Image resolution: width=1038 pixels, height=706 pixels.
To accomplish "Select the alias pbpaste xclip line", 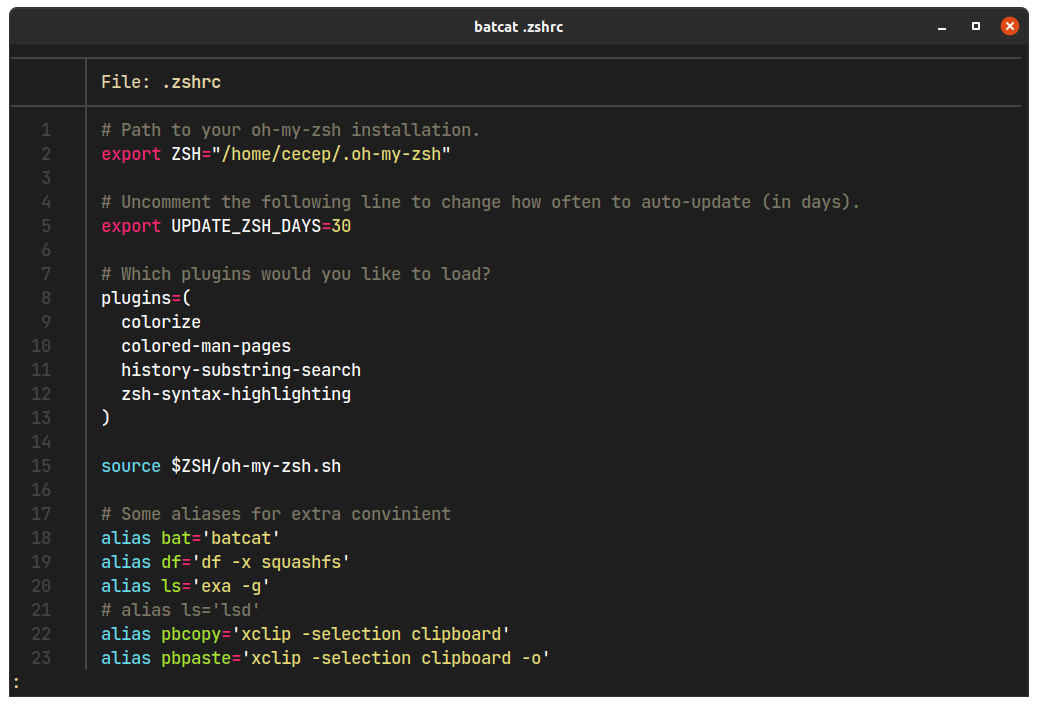I will pyautogui.click(x=325, y=657).
